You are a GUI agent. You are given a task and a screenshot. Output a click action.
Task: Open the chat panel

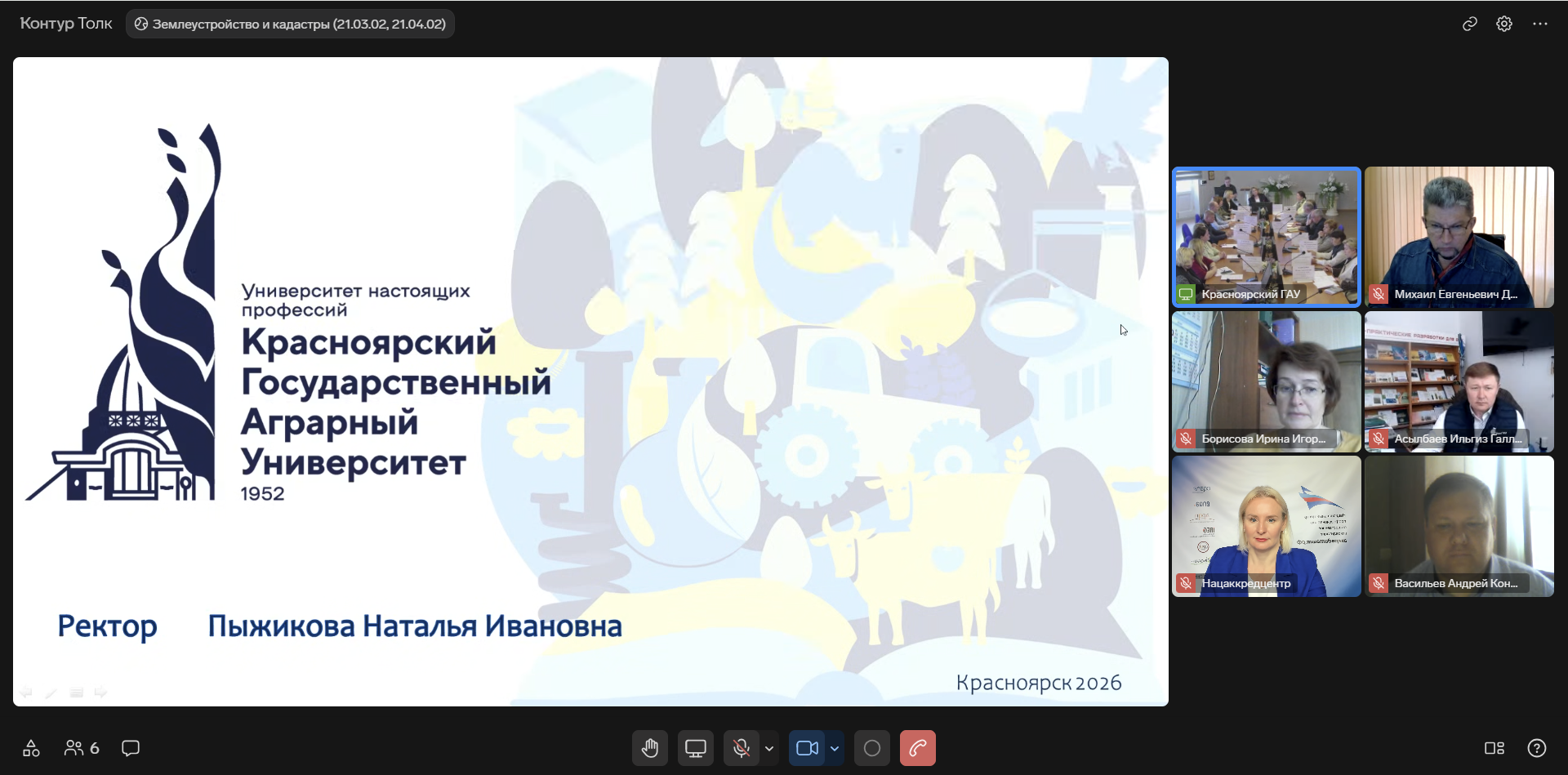(131, 748)
